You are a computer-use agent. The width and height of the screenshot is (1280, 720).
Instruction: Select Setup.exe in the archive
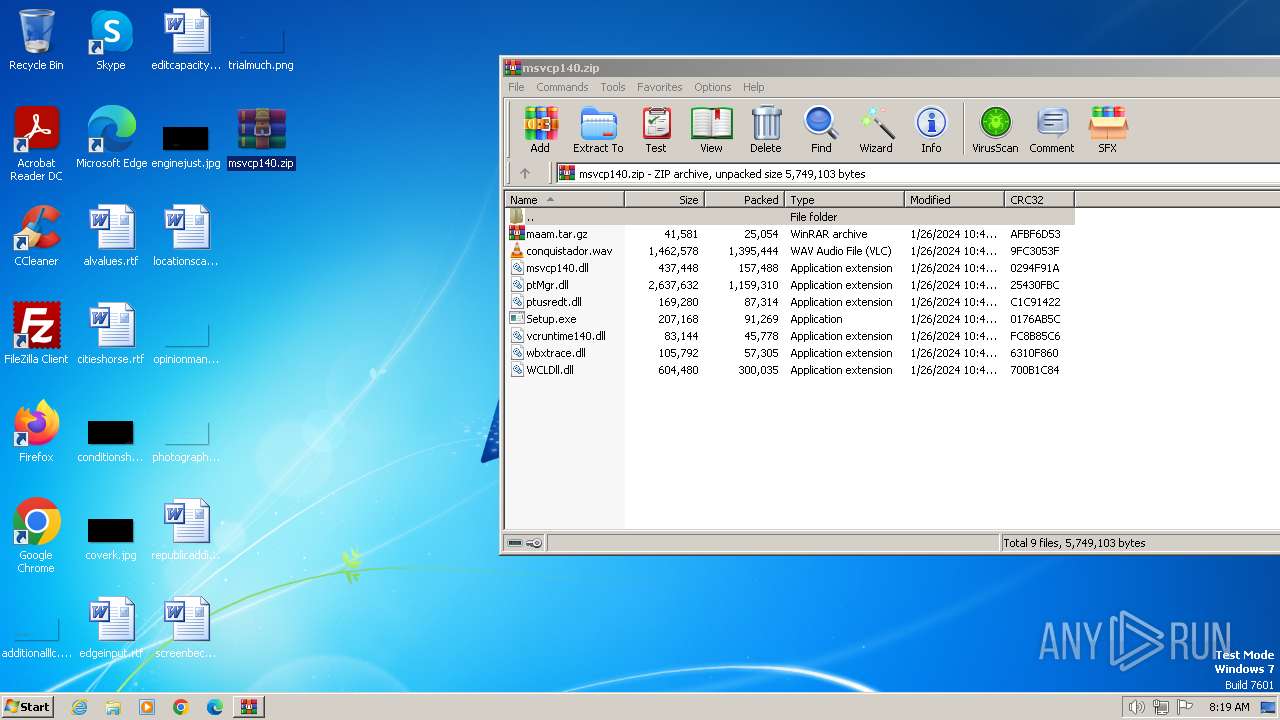(x=790, y=319)
